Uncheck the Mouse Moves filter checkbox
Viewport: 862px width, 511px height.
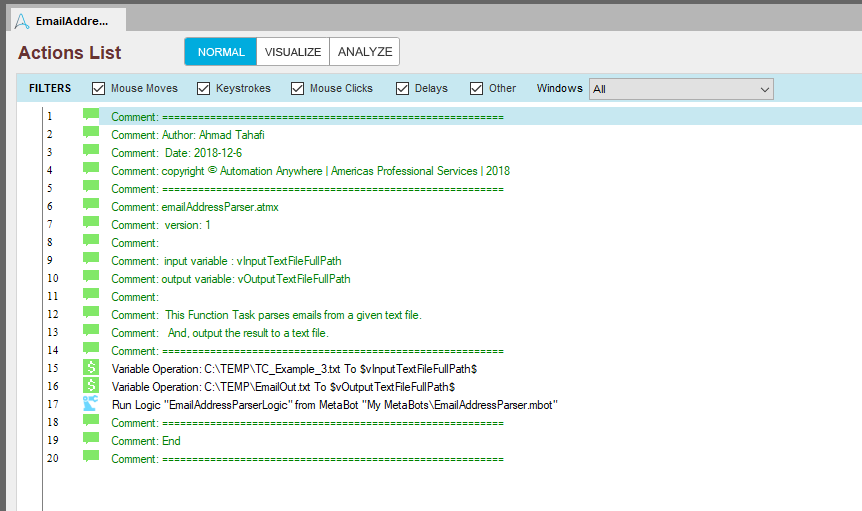point(99,88)
